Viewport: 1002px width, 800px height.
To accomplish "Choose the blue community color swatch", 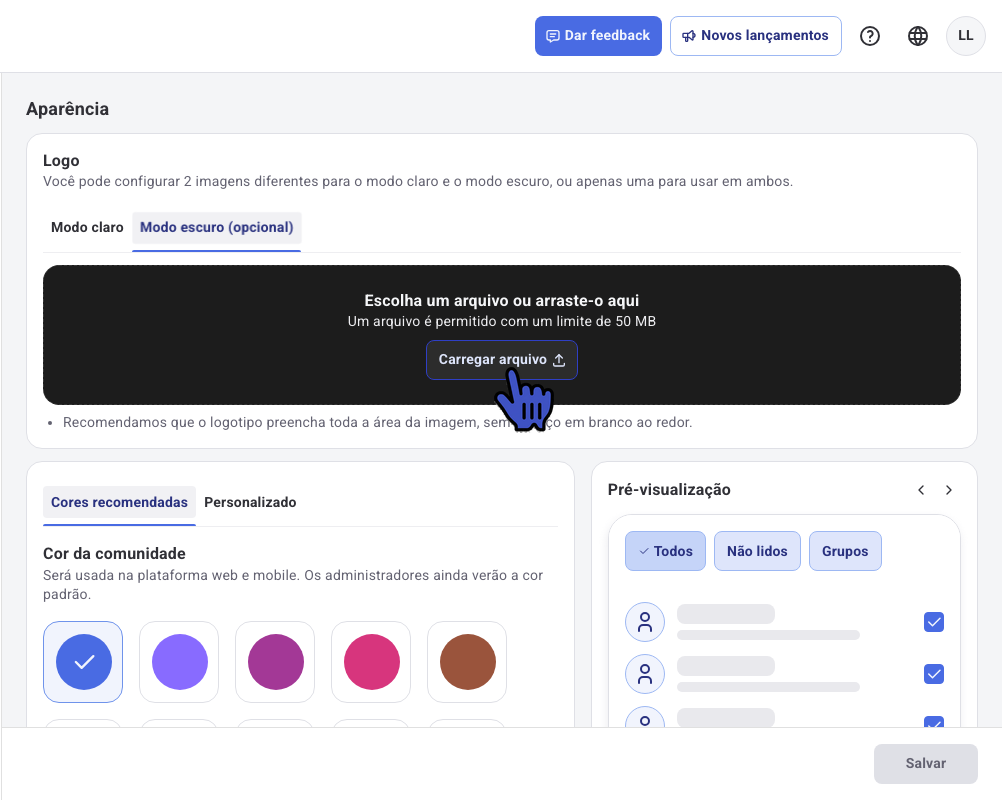I will [83, 661].
